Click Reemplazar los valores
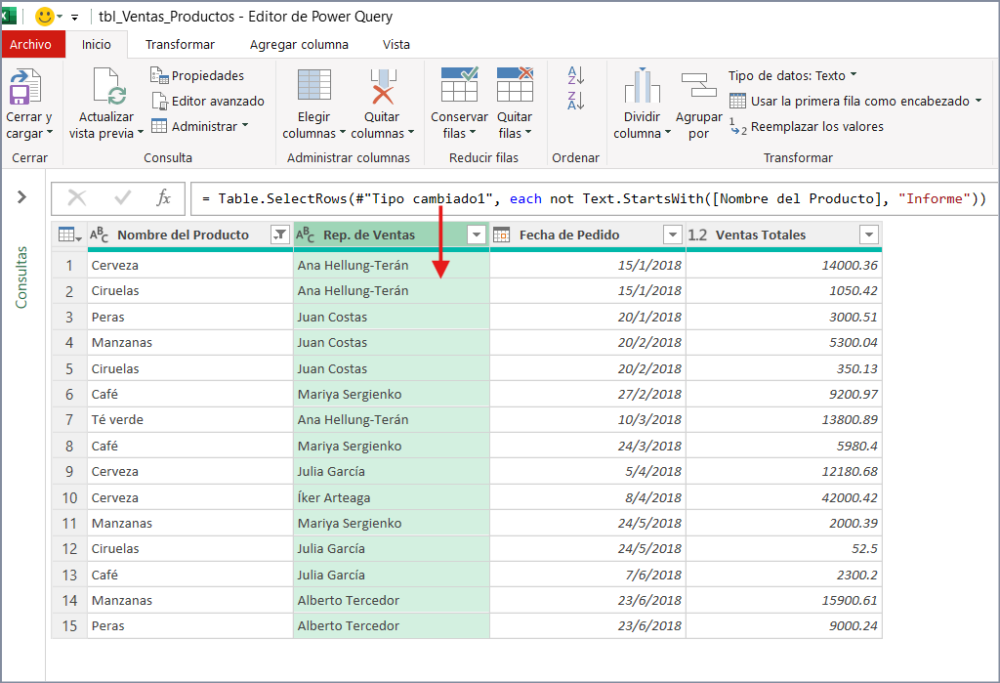 pos(807,126)
